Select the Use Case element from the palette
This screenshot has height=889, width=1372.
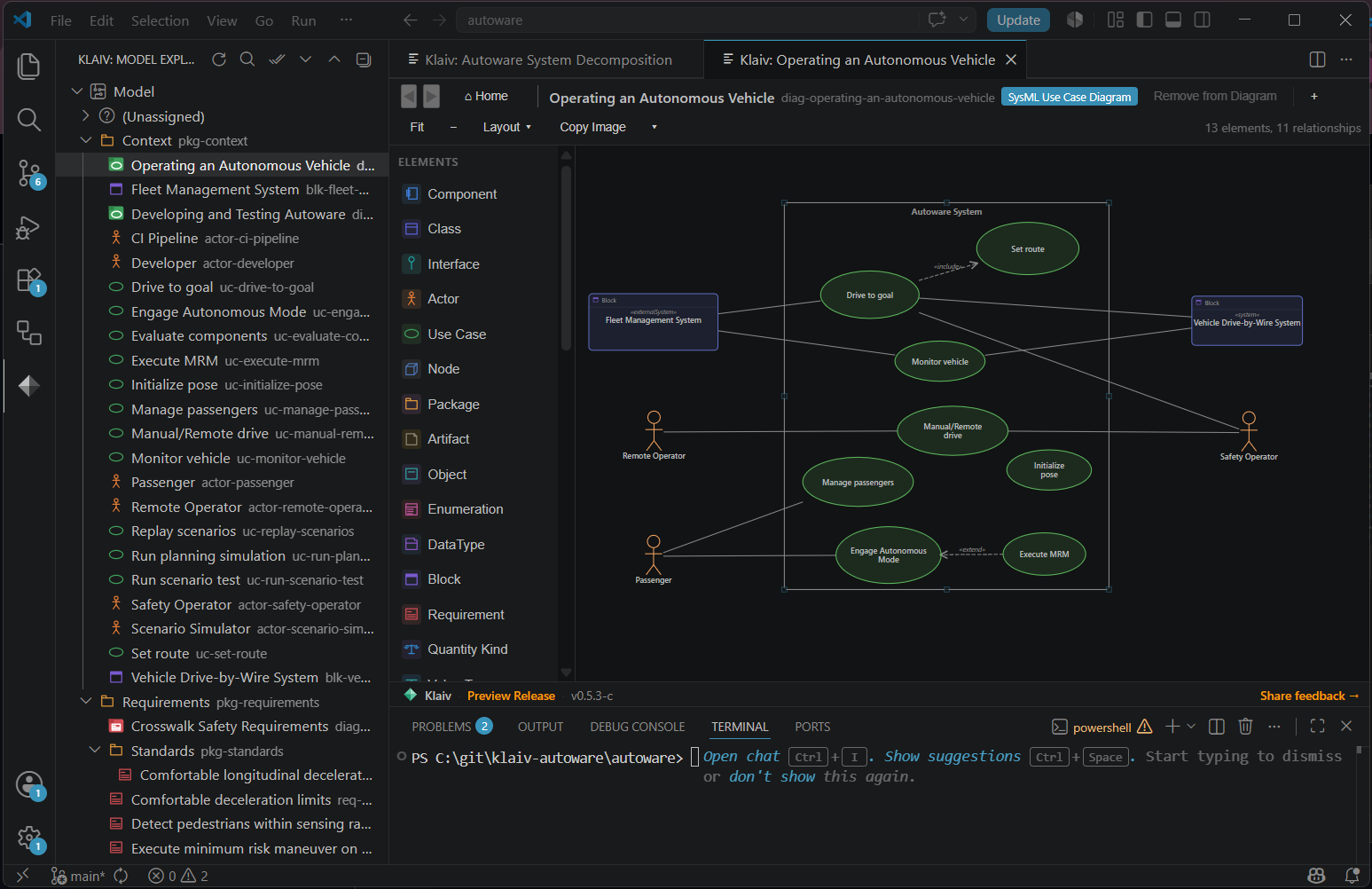pyautogui.click(x=445, y=334)
